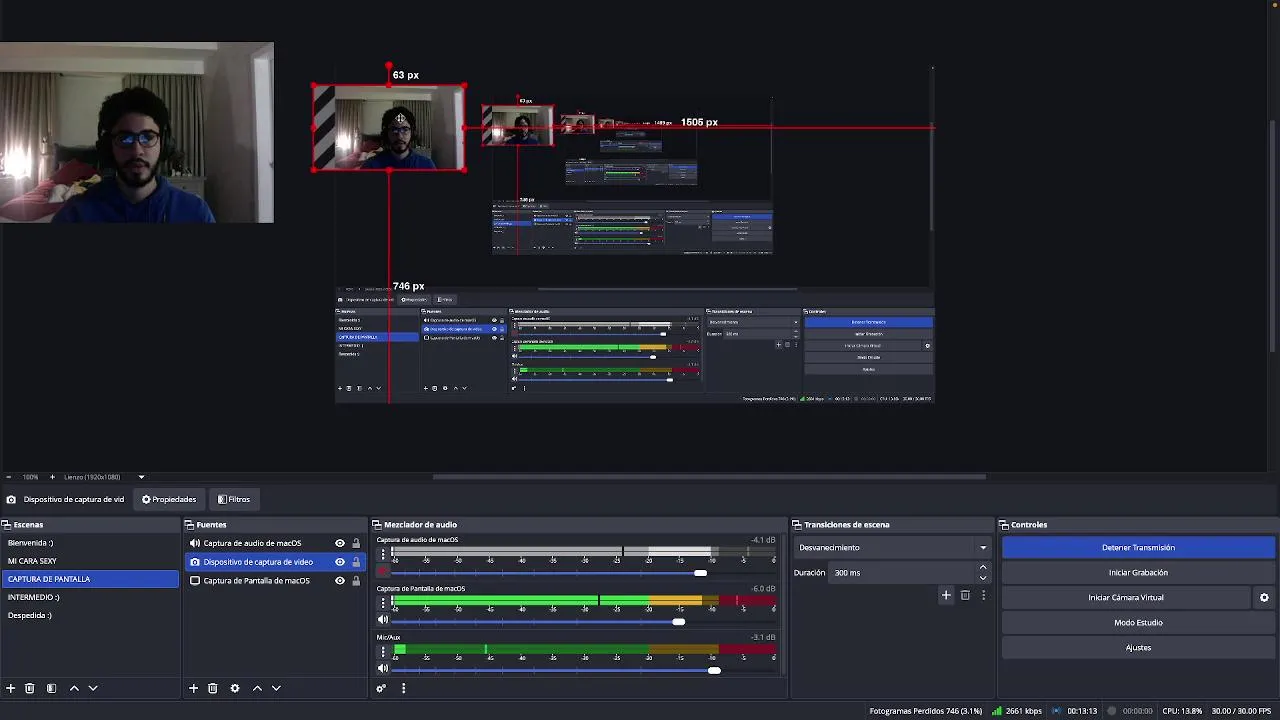Zoom out preview with minus icon
This screenshot has height=720, width=1280.
click(x=8, y=477)
